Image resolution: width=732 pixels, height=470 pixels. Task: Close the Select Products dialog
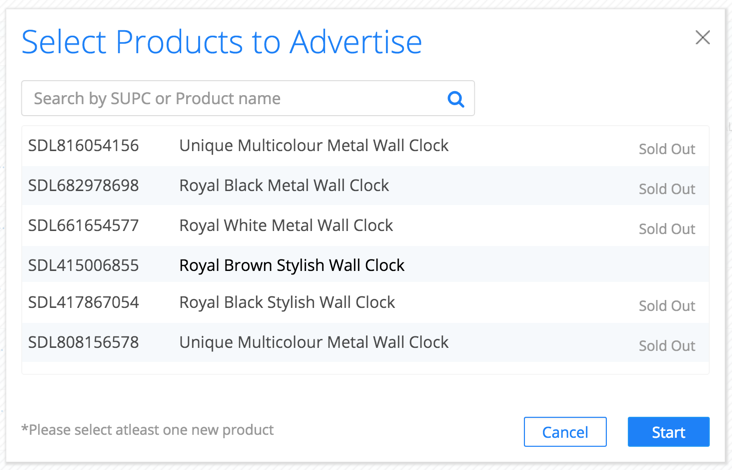[x=703, y=37]
